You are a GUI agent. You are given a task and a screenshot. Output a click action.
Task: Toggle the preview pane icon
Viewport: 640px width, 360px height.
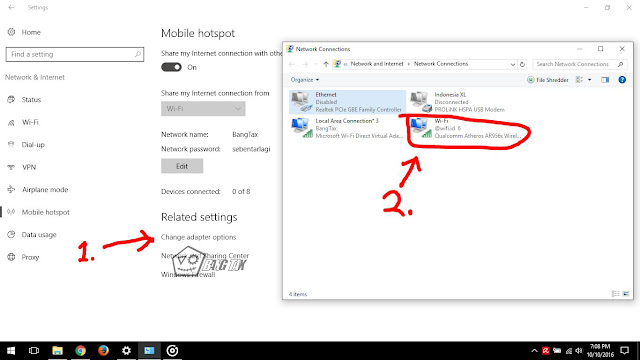605,80
